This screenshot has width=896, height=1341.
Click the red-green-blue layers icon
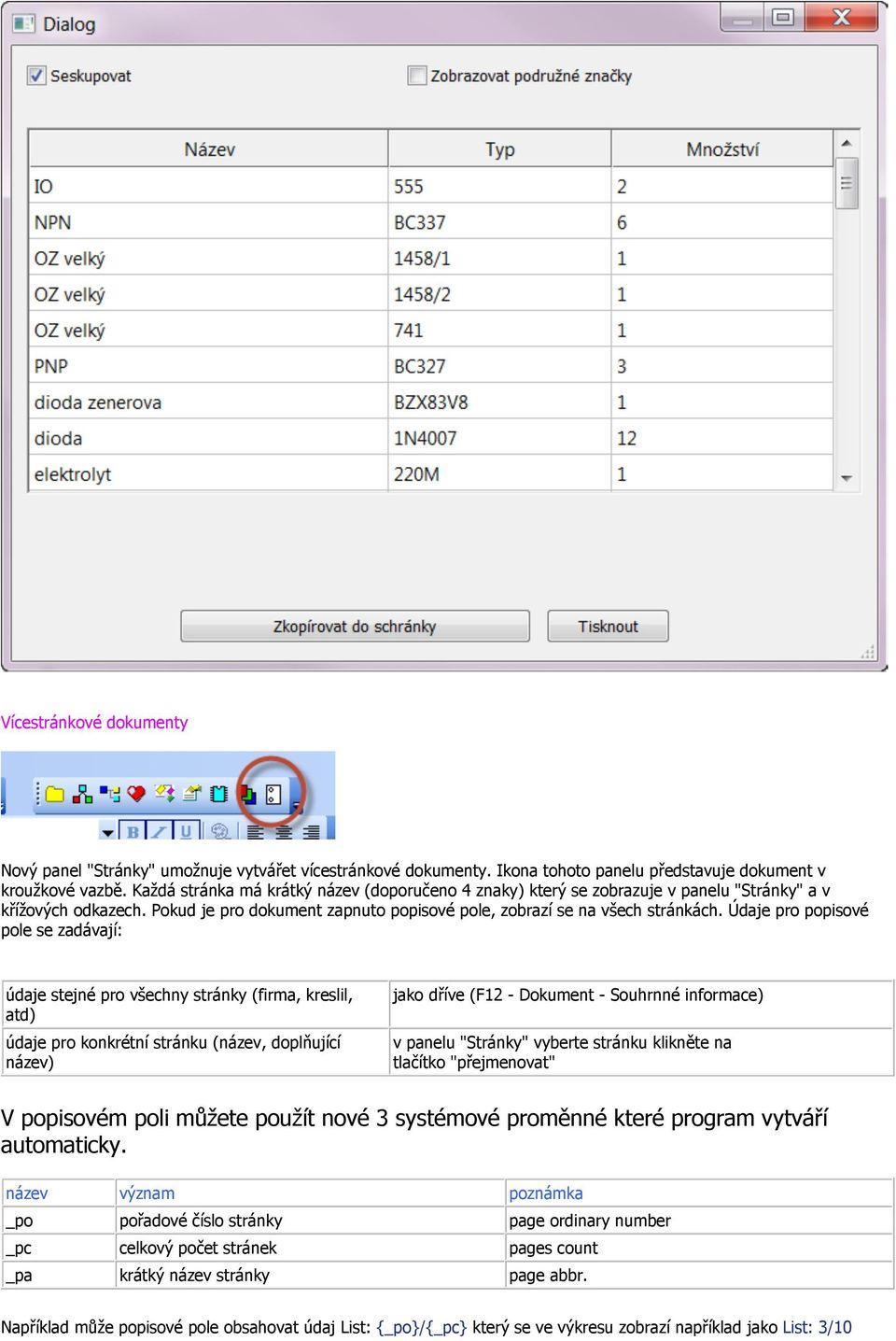tap(247, 794)
